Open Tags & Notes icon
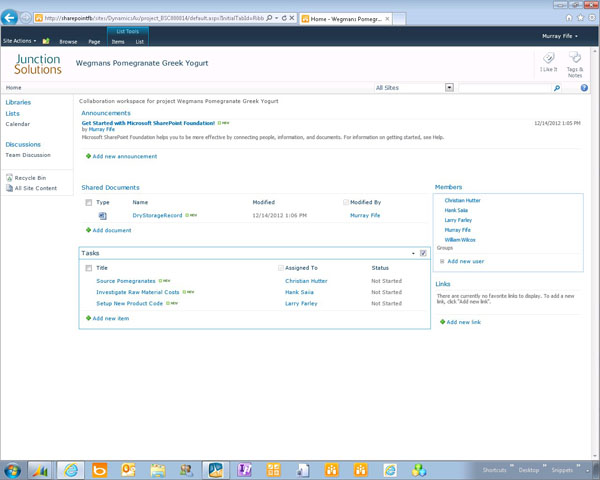600x480 pixels. (x=575, y=58)
